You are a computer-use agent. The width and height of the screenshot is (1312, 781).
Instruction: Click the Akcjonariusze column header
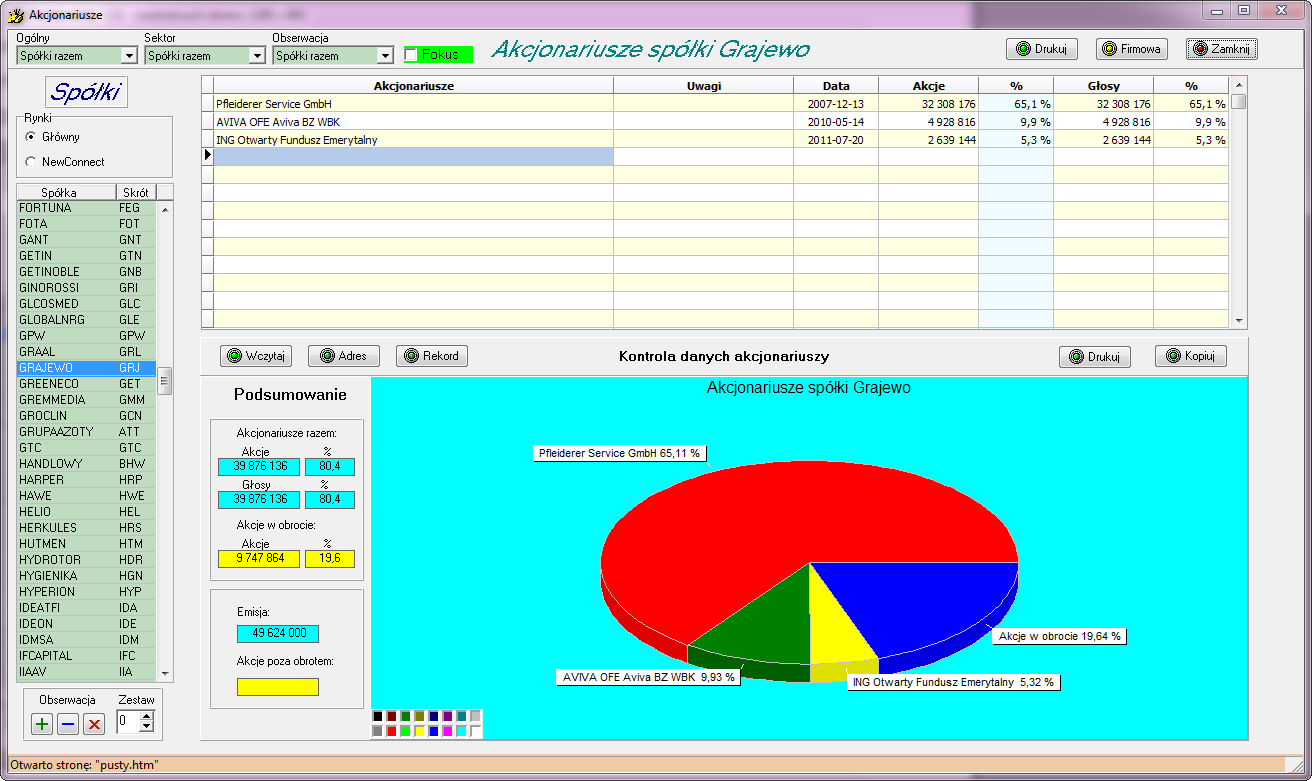(x=414, y=86)
